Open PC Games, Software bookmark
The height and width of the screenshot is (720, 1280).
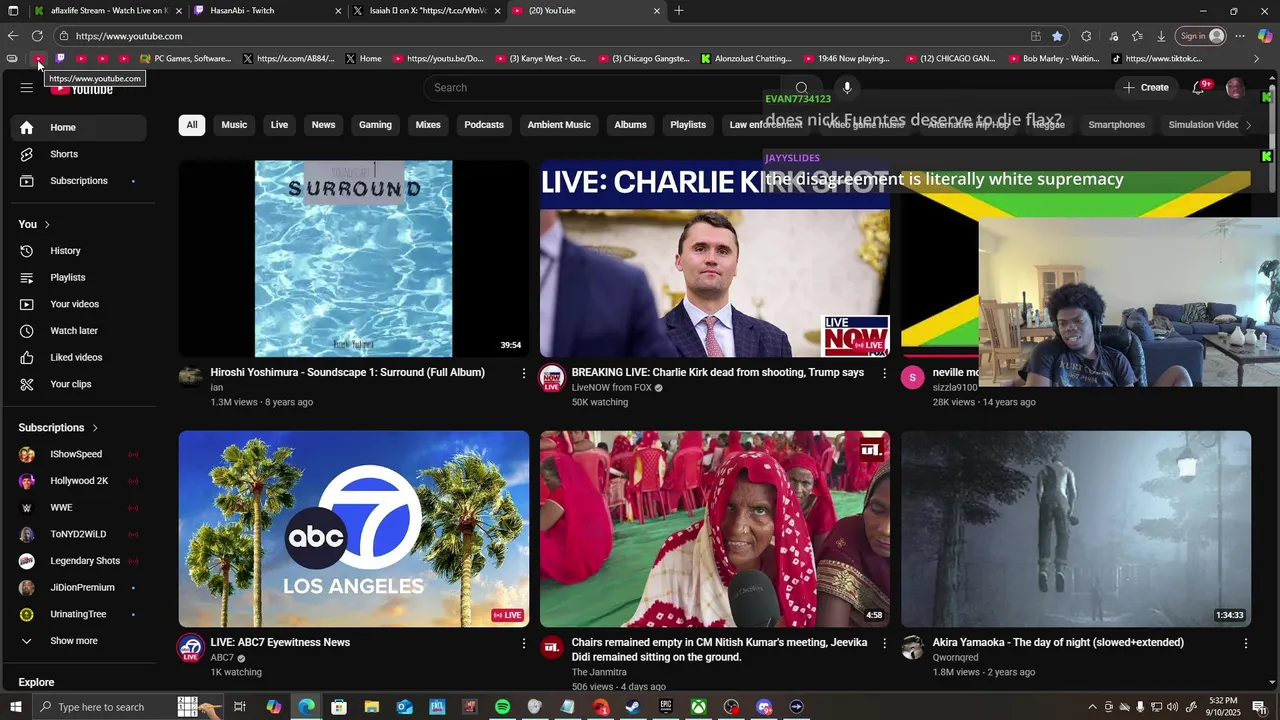coord(186,59)
